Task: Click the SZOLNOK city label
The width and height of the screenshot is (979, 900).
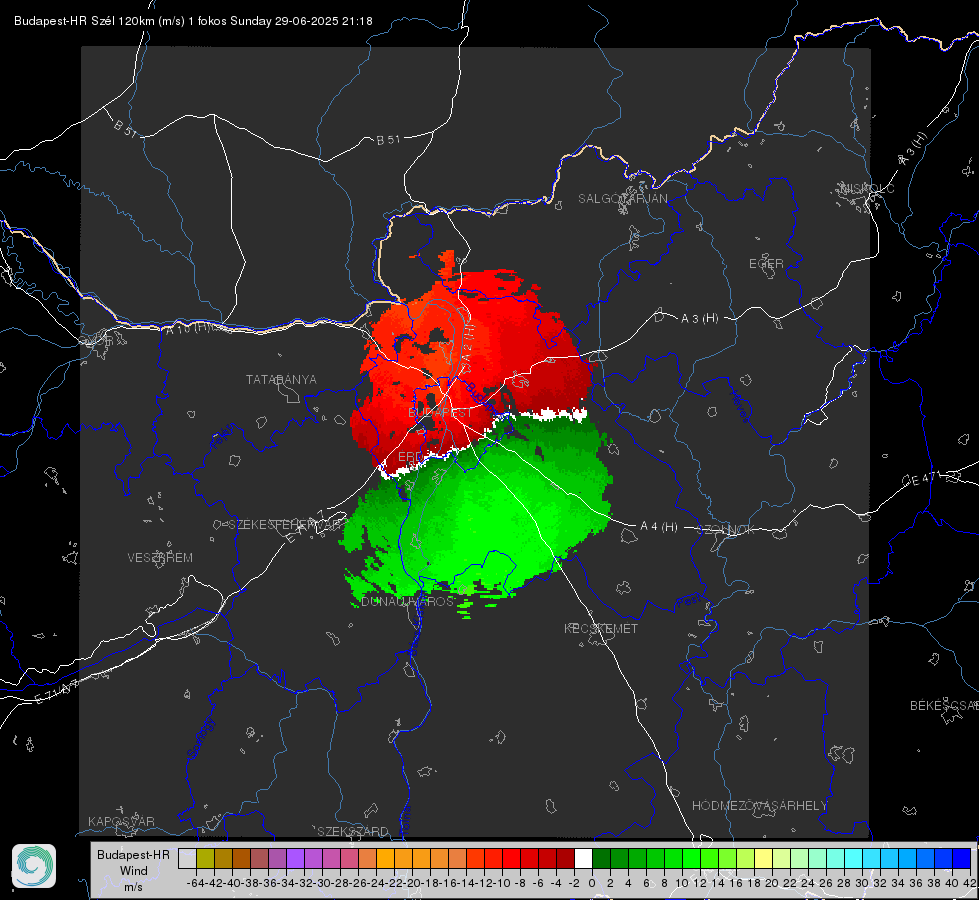Action: point(726,530)
